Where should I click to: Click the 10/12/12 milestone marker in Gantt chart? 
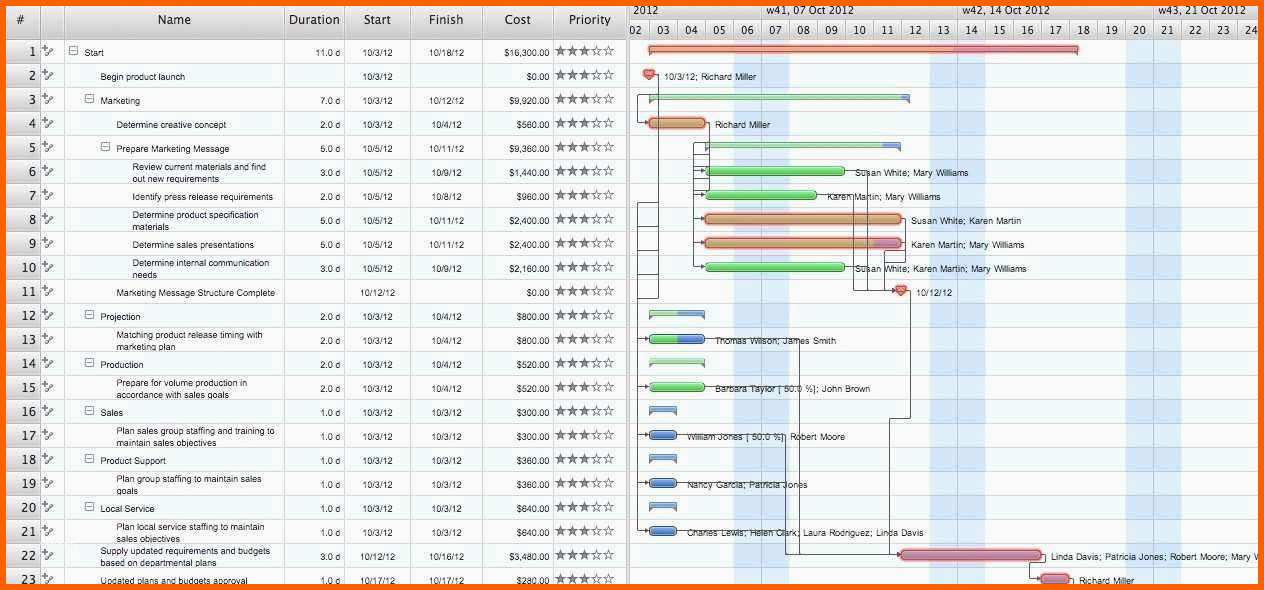(901, 291)
